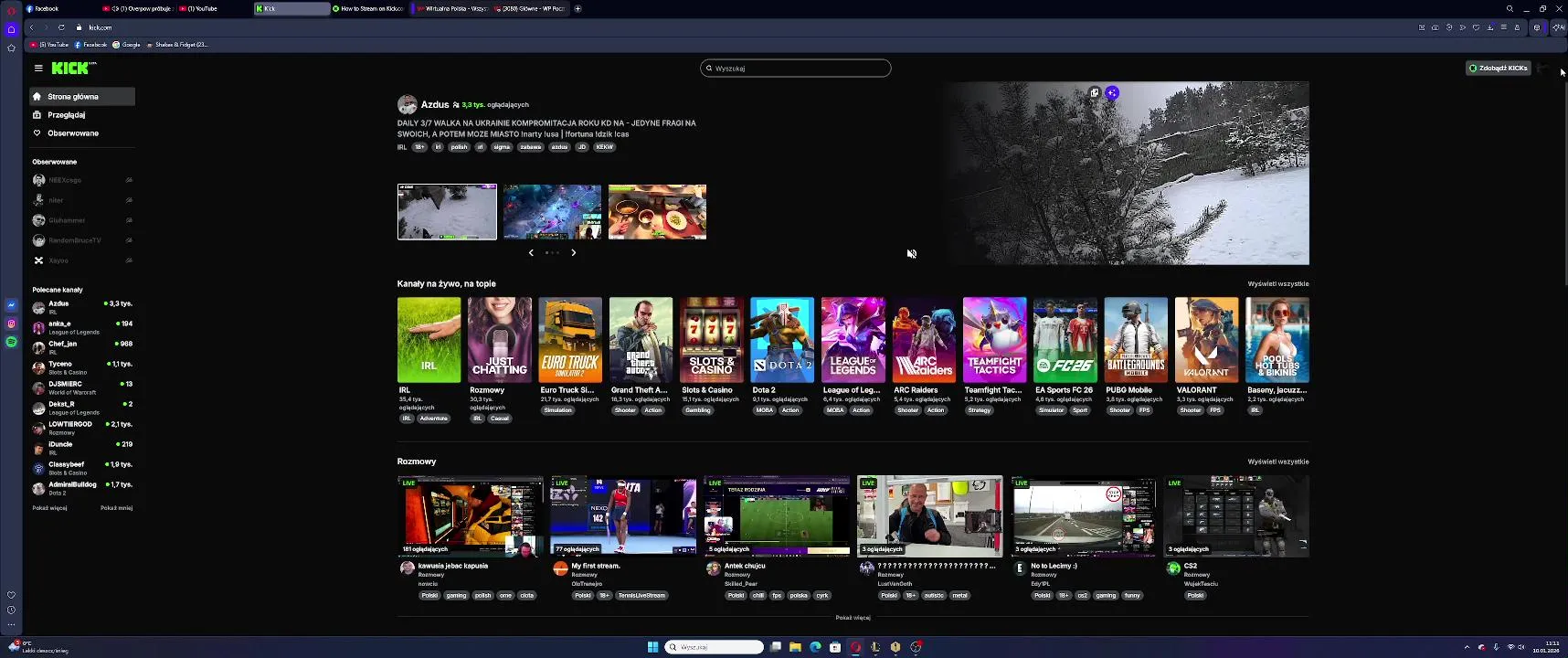Open the ARC Raiders category tile
The width and height of the screenshot is (1568, 658).
coord(924,340)
